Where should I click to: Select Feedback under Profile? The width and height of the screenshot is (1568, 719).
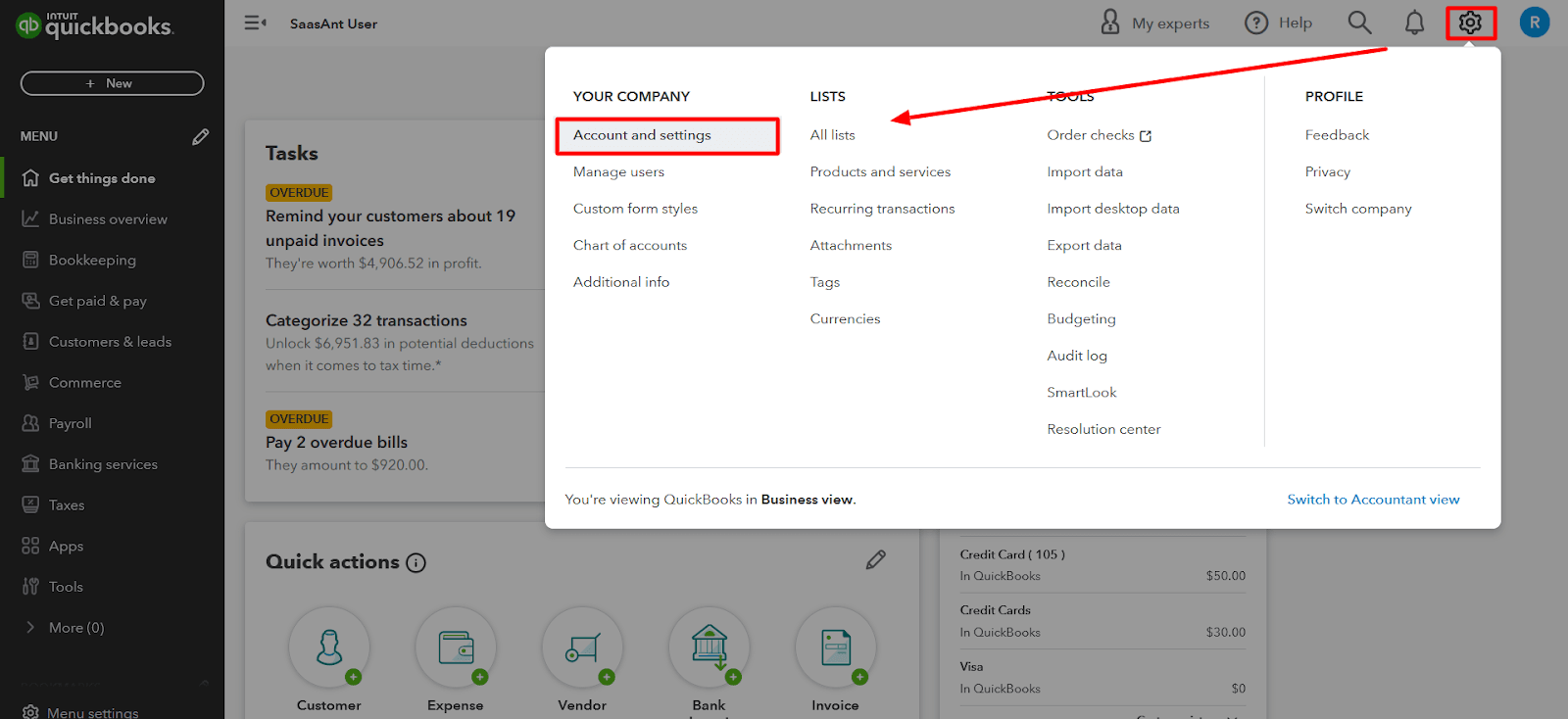(x=1337, y=135)
